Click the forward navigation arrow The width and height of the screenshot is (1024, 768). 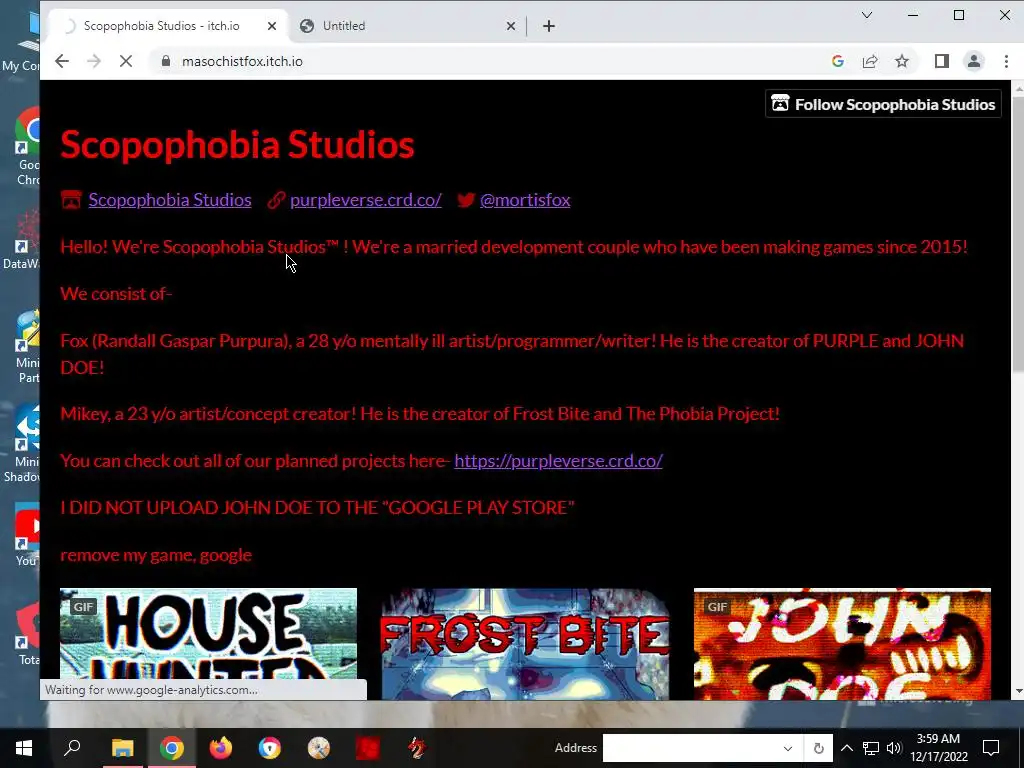click(x=94, y=61)
